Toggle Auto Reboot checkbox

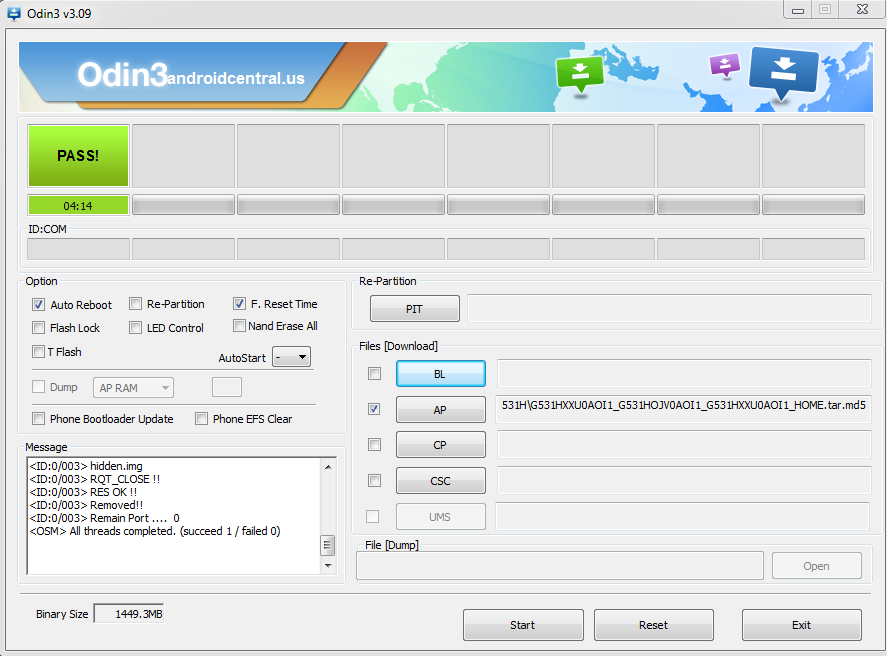38,305
